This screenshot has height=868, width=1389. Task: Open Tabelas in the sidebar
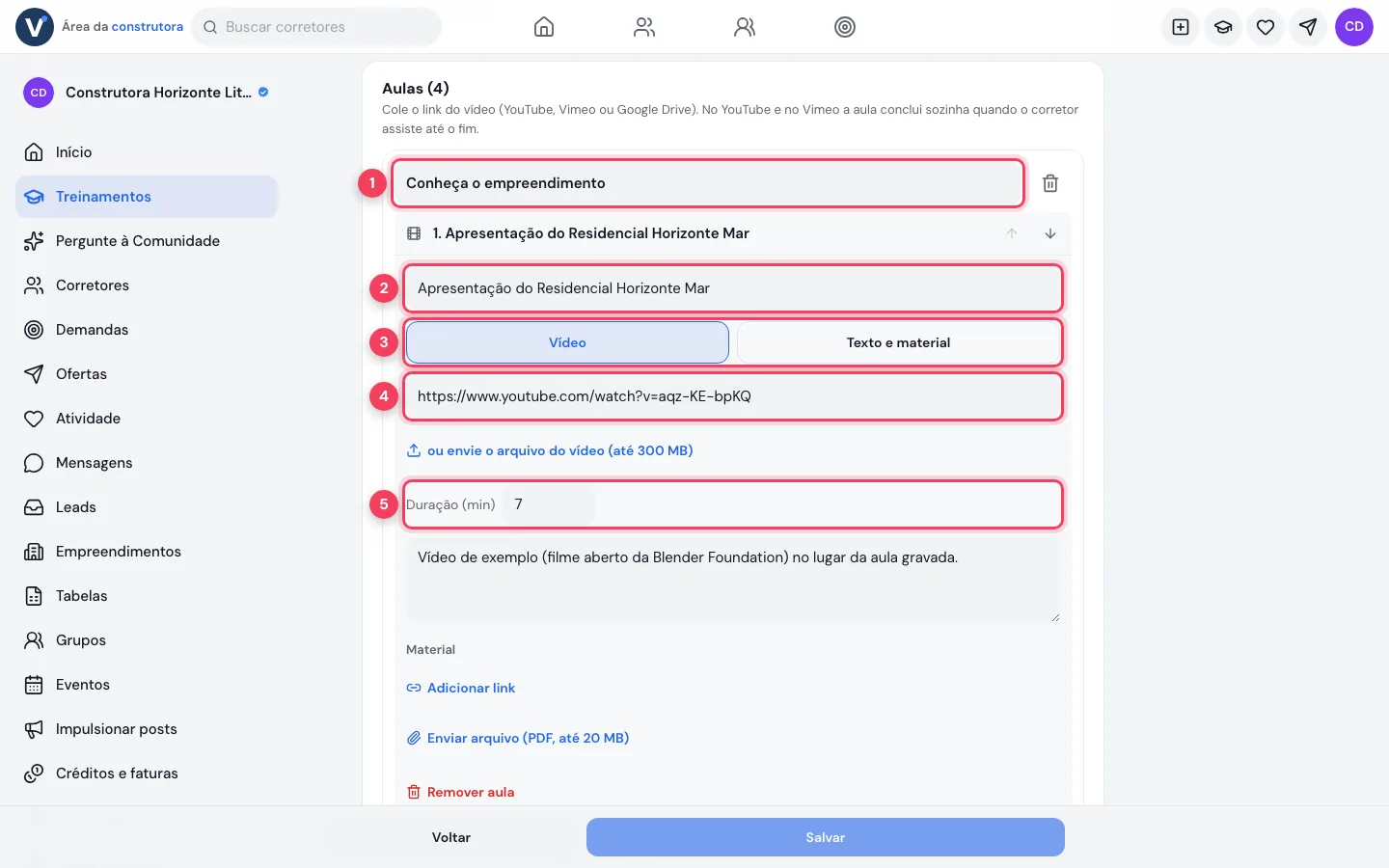[147, 596]
